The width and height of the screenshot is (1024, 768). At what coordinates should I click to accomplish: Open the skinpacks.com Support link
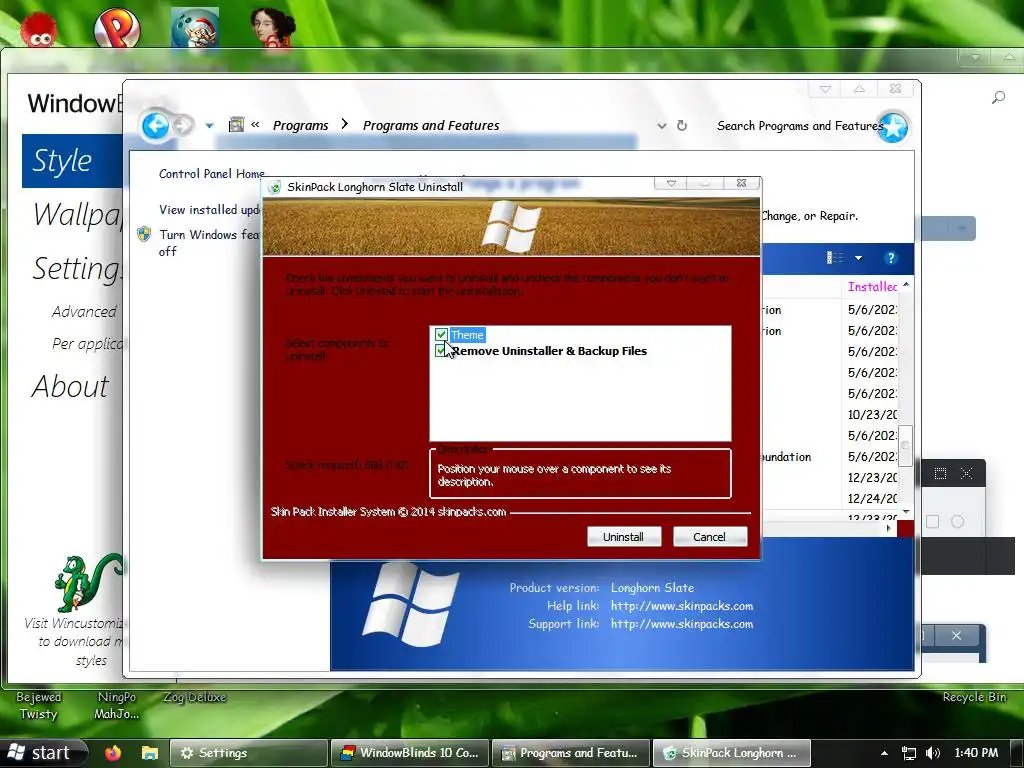click(682, 624)
